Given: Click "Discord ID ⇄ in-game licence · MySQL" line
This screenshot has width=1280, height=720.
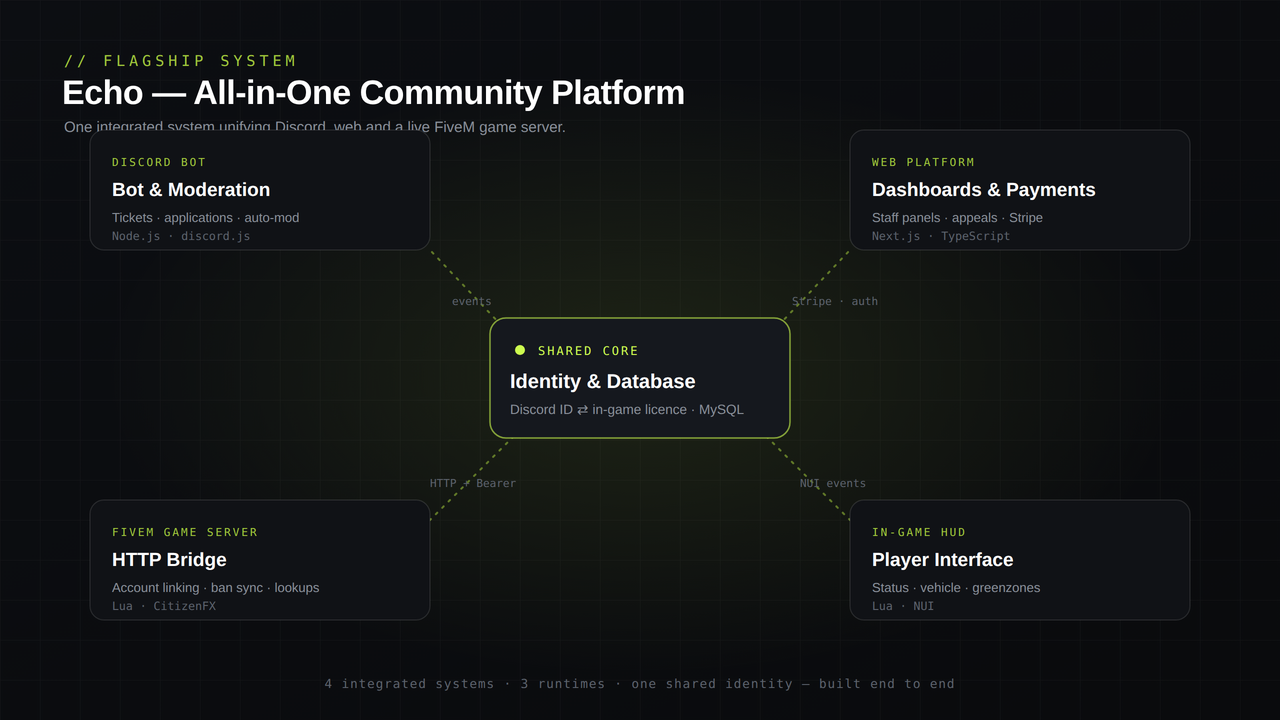Looking at the screenshot, I should 627,410.
